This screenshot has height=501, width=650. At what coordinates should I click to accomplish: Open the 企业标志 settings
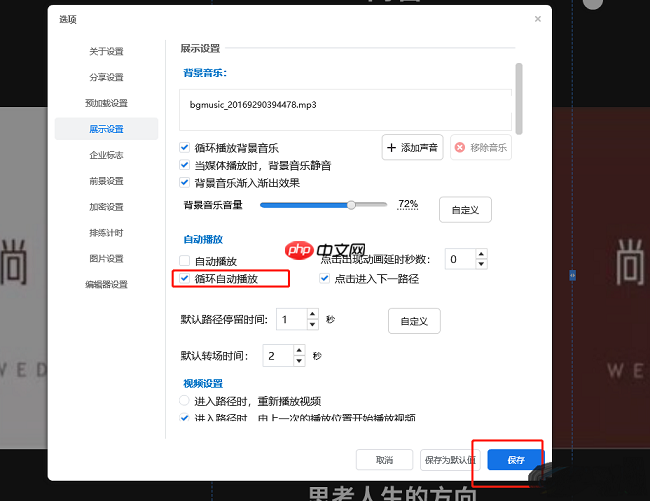(x=107, y=155)
